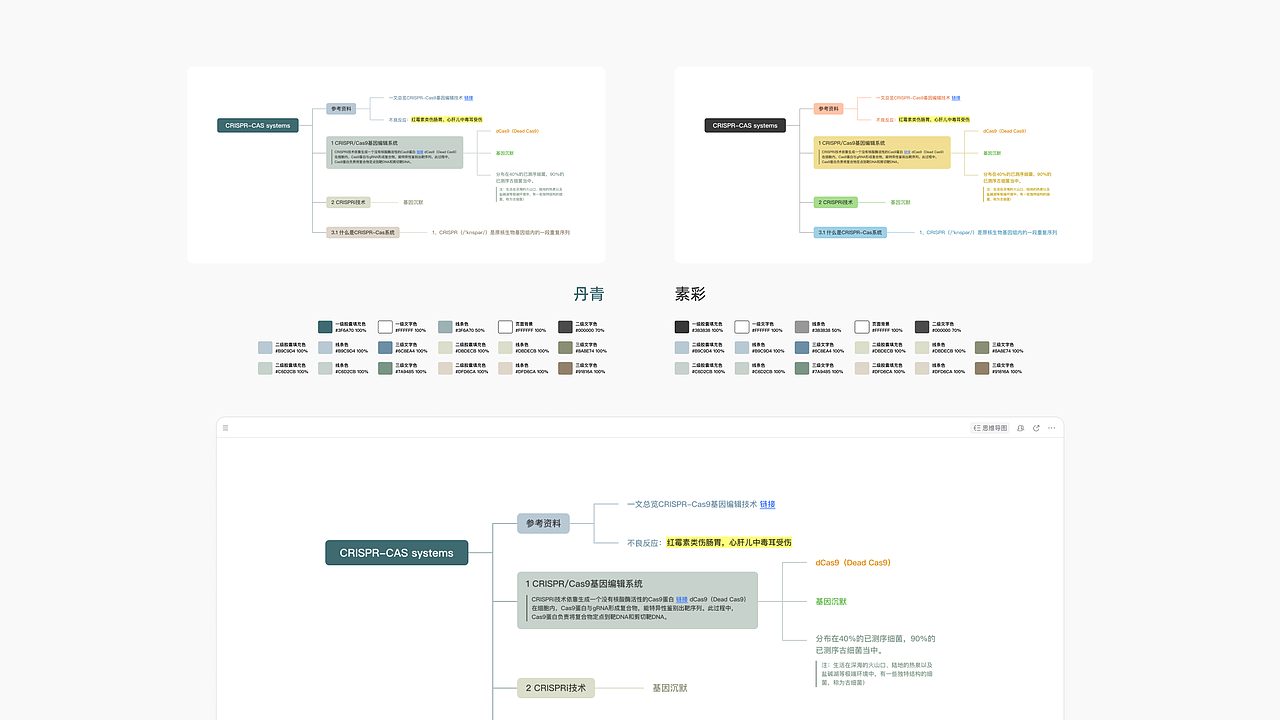
Task: Click the green 2 CRISPRi技术 node in the 素彩 preview
Action: [x=837, y=202]
